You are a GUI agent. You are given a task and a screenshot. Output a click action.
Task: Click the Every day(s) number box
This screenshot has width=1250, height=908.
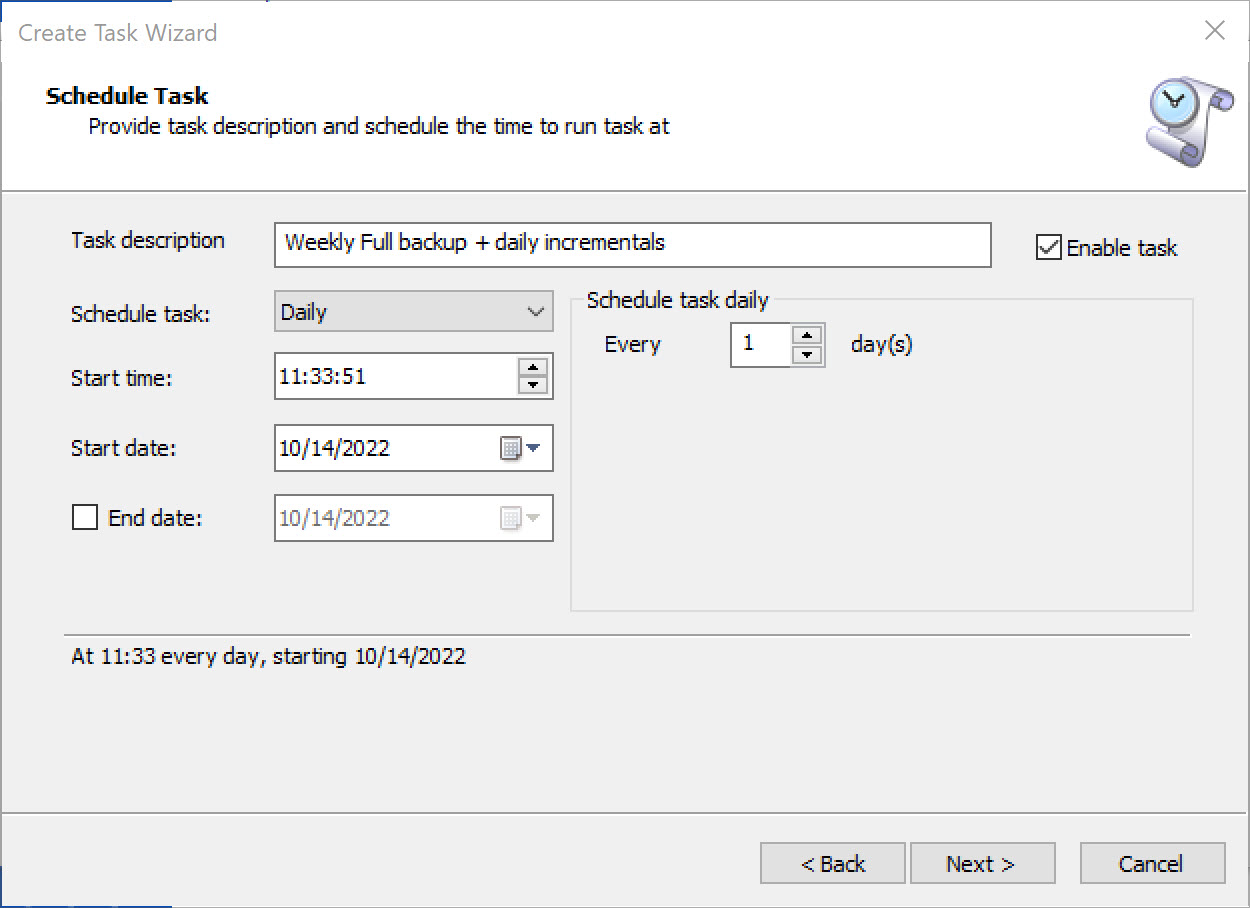tap(760, 345)
